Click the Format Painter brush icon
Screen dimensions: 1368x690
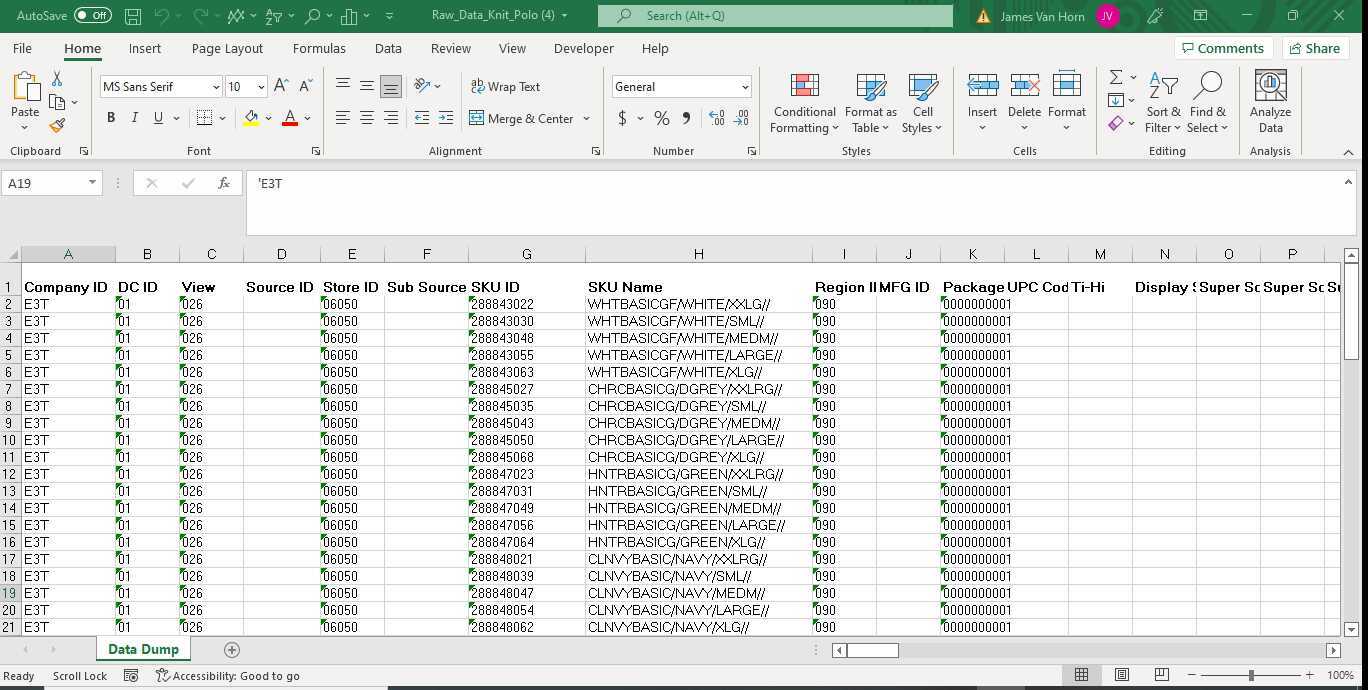(x=57, y=126)
